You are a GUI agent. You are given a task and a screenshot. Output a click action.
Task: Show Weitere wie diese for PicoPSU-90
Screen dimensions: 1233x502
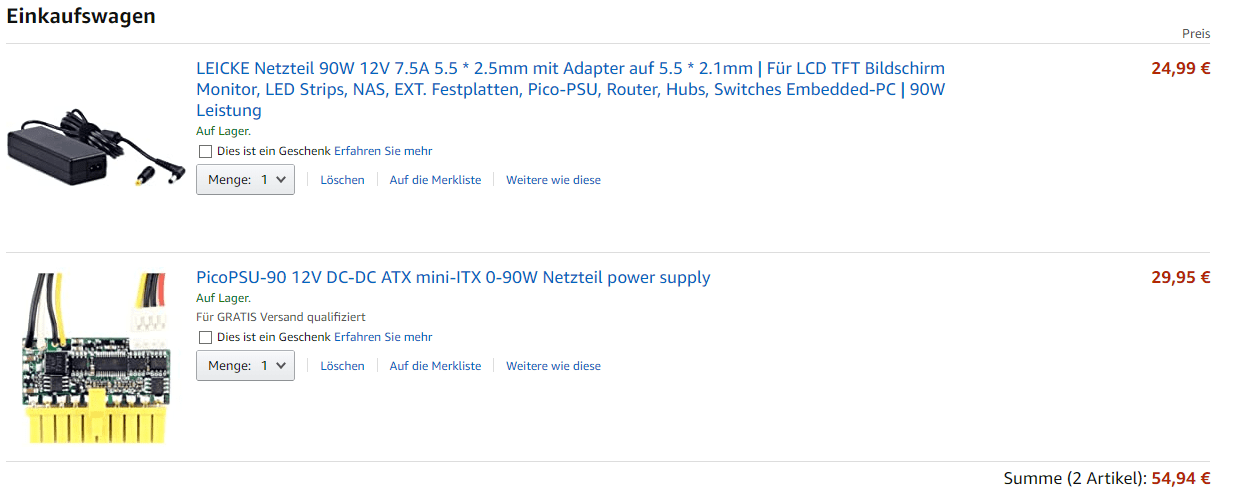pyautogui.click(x=553, y=366)
